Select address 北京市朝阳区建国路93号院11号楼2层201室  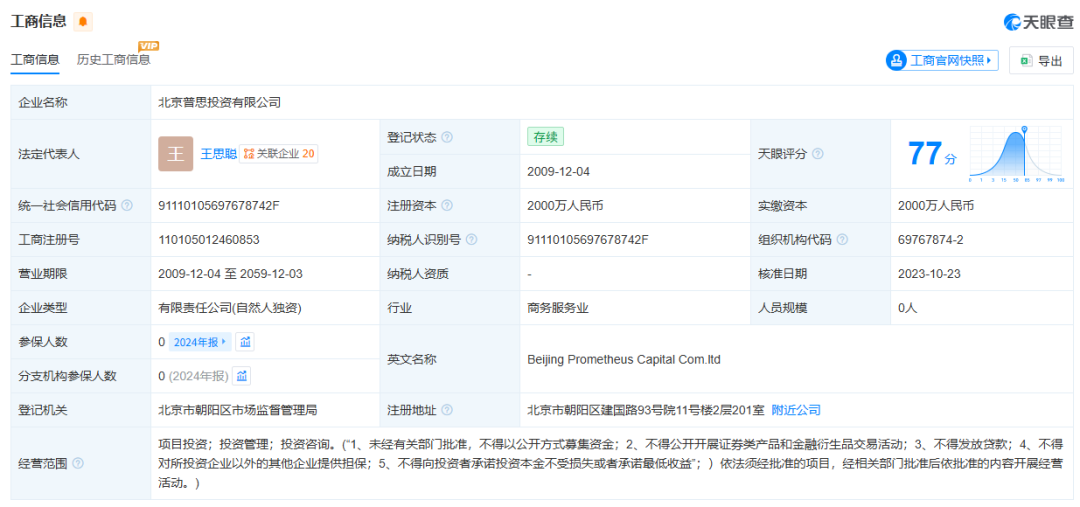[646, 410]
